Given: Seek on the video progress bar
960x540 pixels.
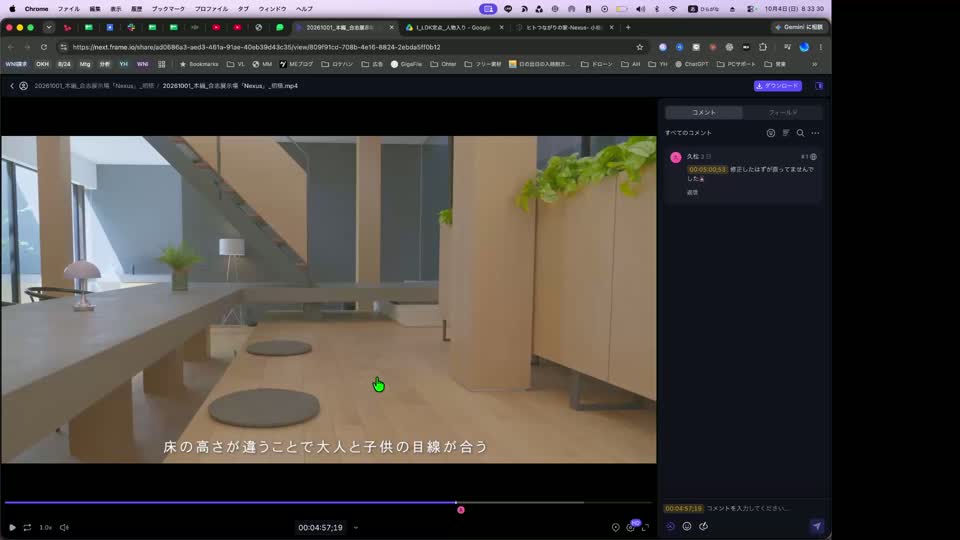Looking at the screenshot, I should (x=328, y=503).
